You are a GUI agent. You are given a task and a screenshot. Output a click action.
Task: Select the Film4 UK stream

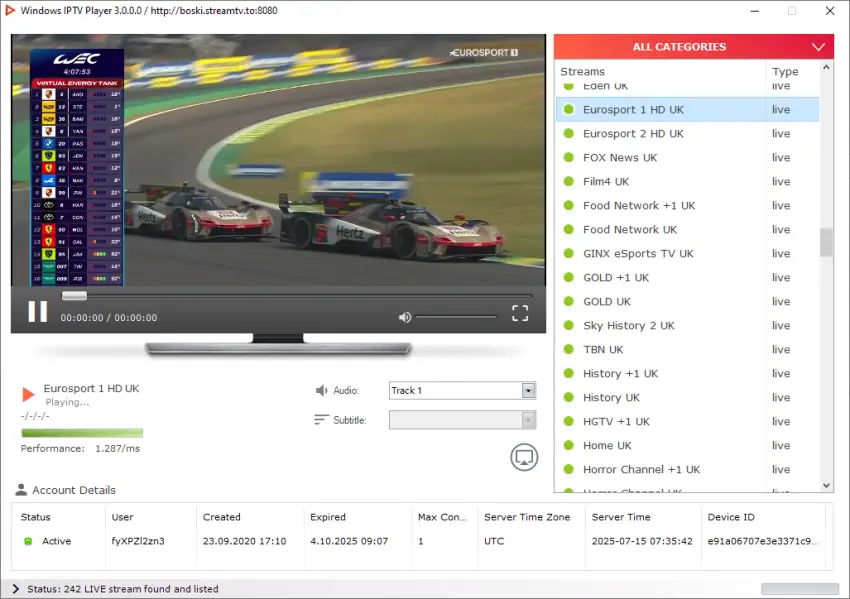coord(687,181)
